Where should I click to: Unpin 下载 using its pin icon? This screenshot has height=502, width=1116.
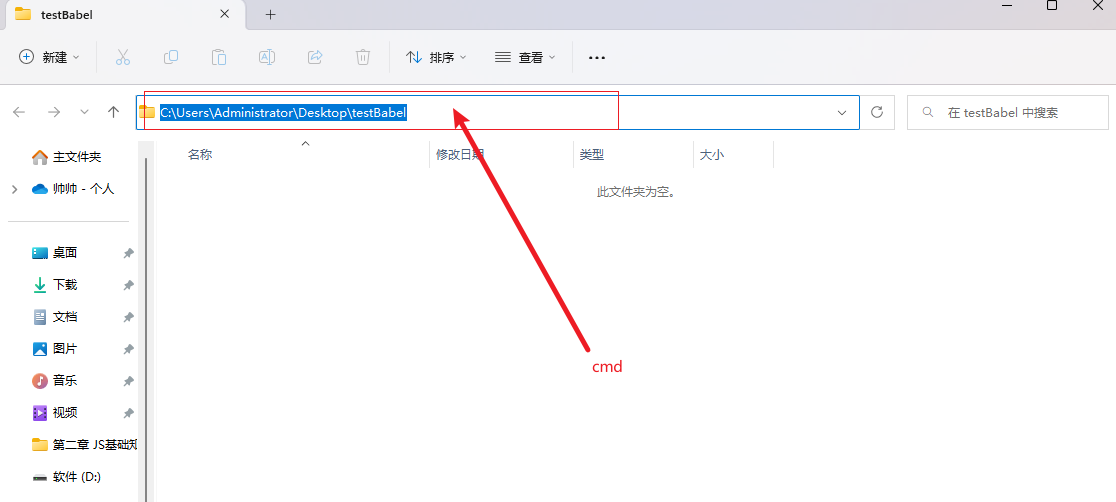click(x=128, y=285)
